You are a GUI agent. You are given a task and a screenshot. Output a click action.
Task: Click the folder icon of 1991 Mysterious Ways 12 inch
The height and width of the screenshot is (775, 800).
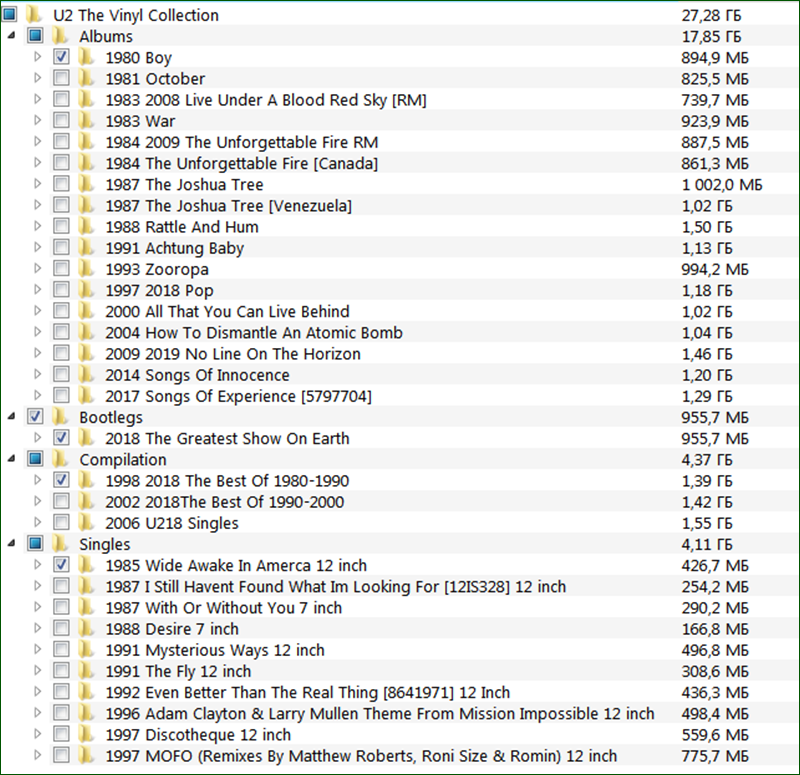click(86, 649)
